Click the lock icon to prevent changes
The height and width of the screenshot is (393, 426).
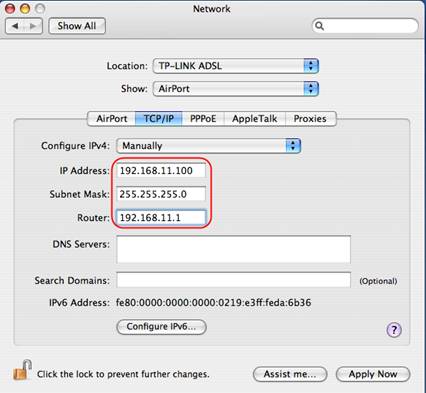(22, 370)
